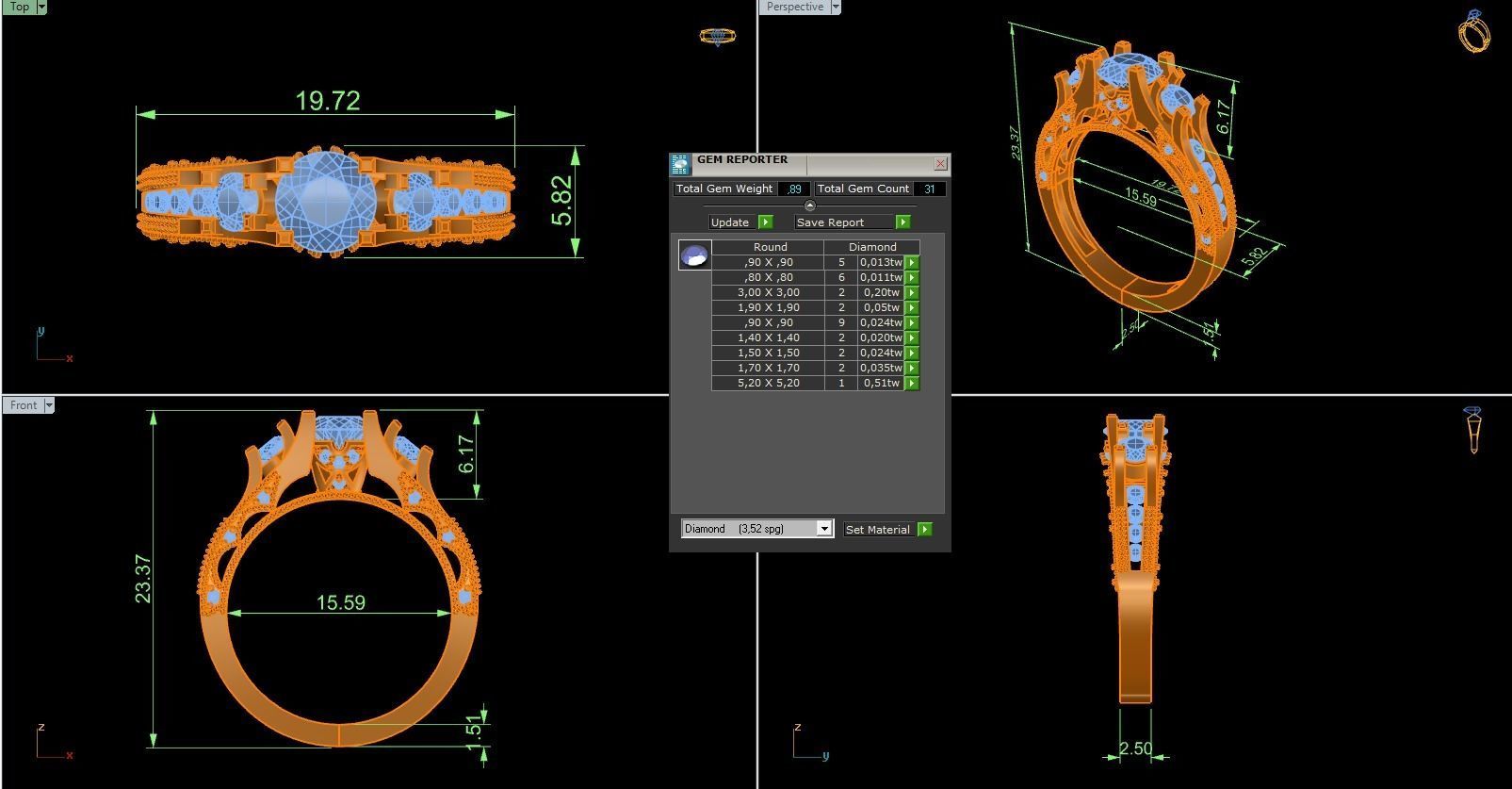Collapse the Gem Reporter header with the arrow

pos(809,205)
